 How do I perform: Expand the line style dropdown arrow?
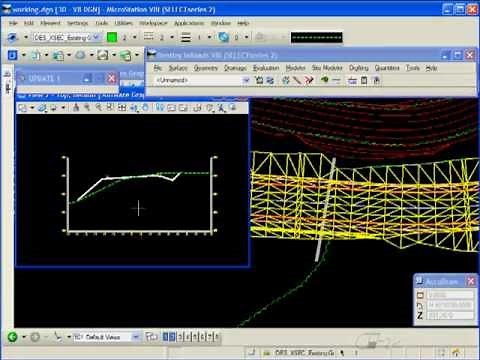point(172,37)
